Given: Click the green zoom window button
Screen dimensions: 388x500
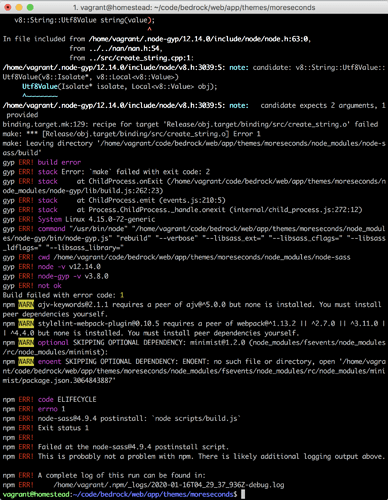Looking at the screenshot, I should 30,7.
